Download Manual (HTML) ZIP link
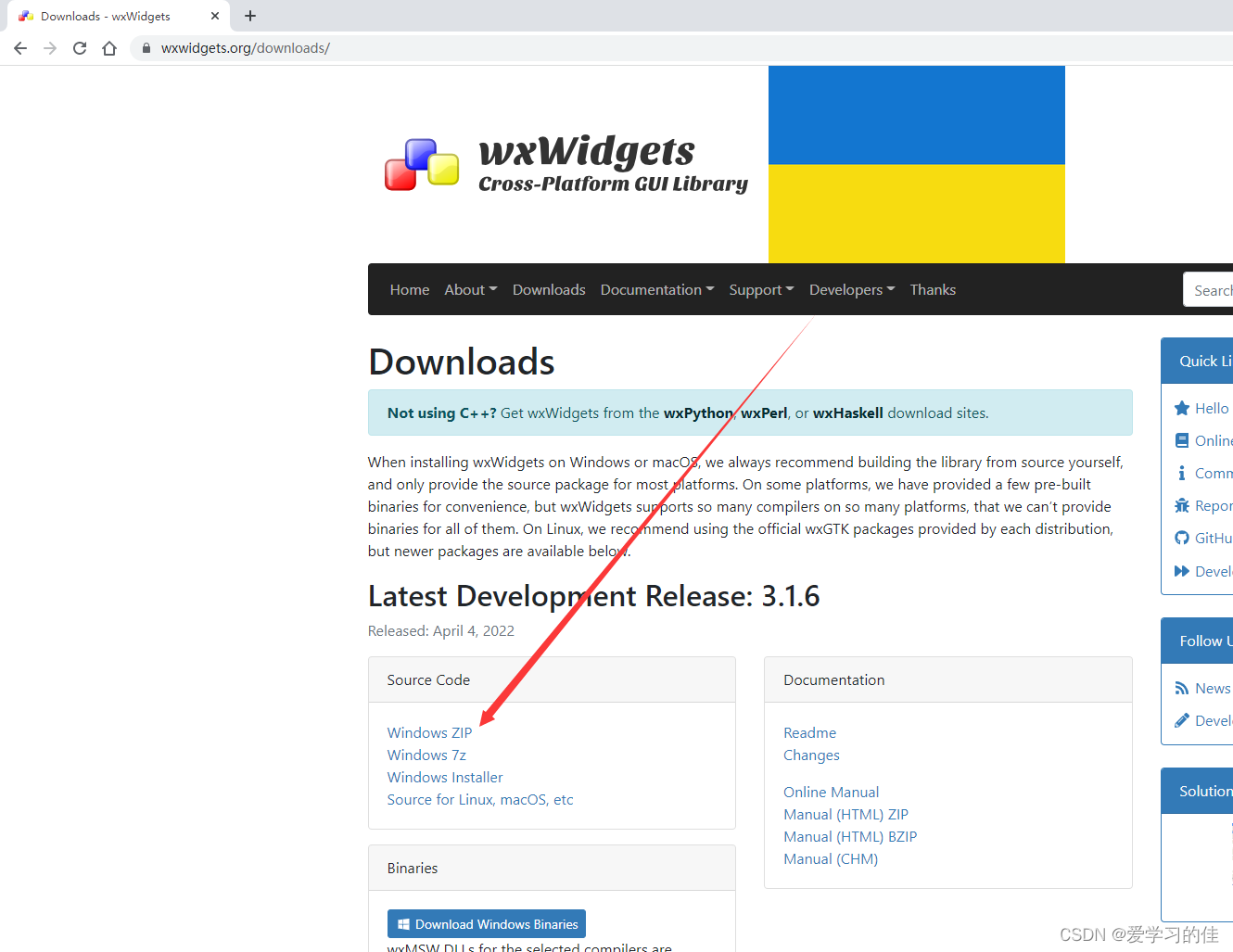1233x952 pixels. (845, 814)
